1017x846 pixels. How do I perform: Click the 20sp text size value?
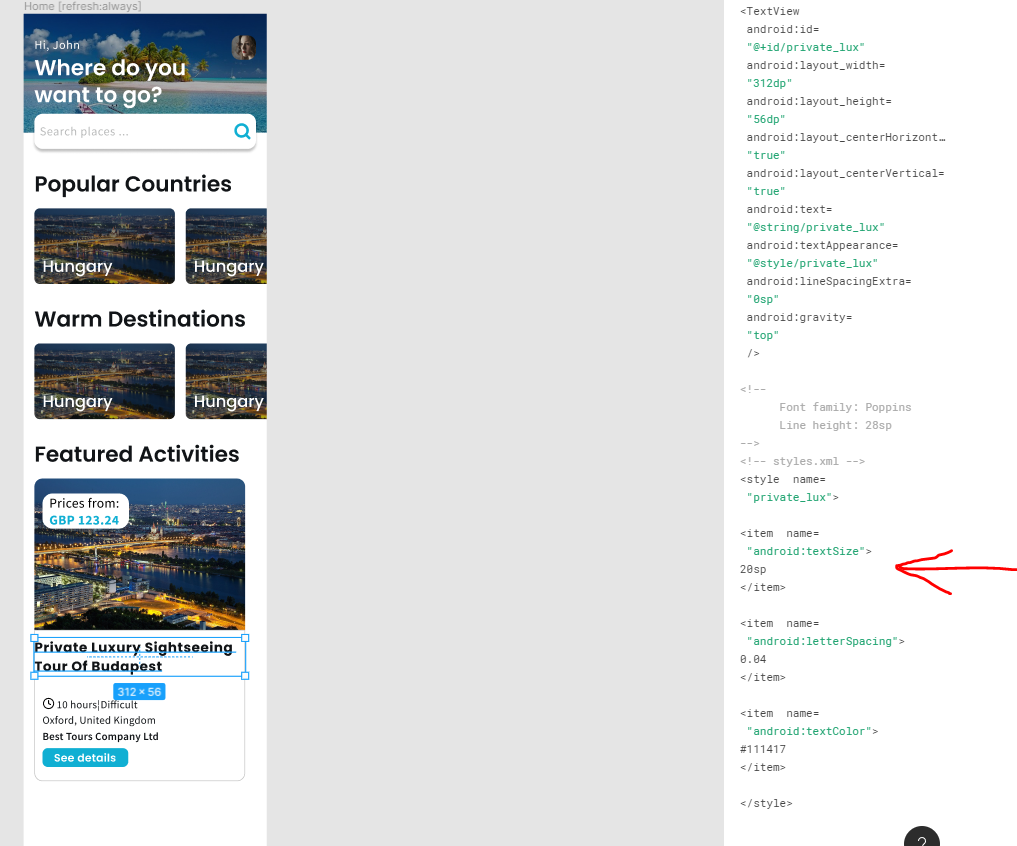click(x=753, y=570)
